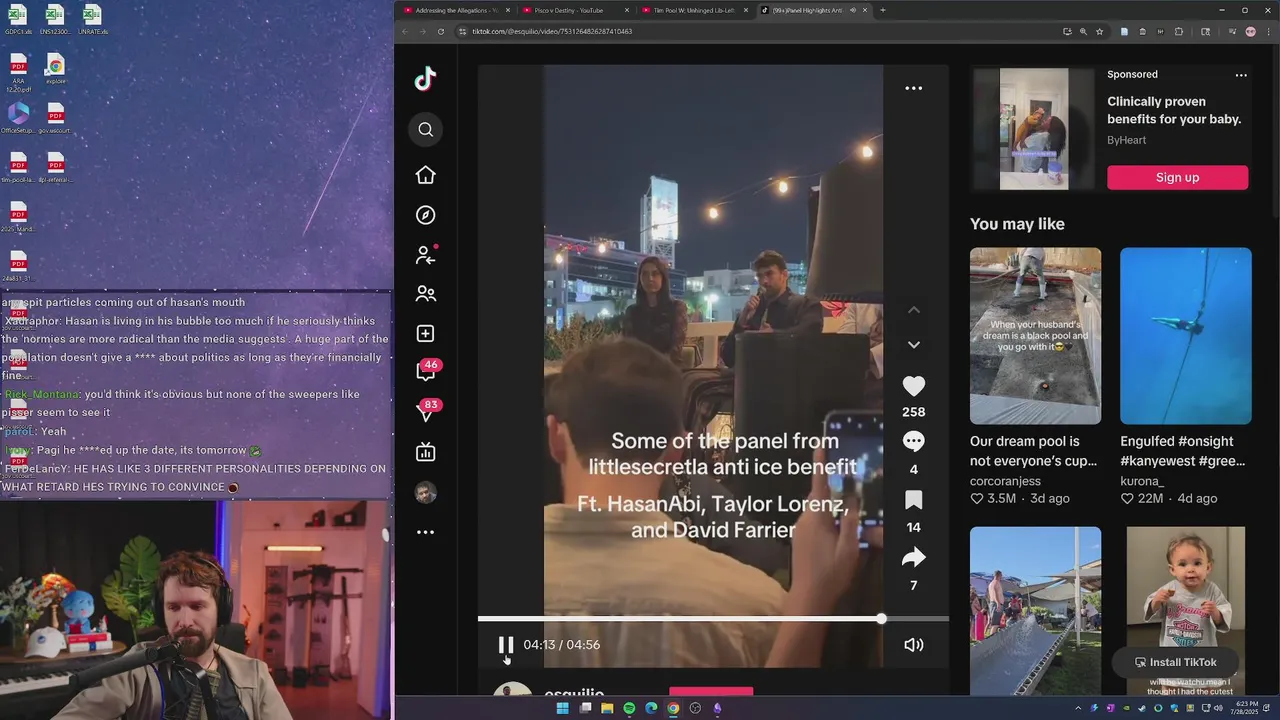Click the browser reload button
Screen dimensions: 1280x720
441,32
